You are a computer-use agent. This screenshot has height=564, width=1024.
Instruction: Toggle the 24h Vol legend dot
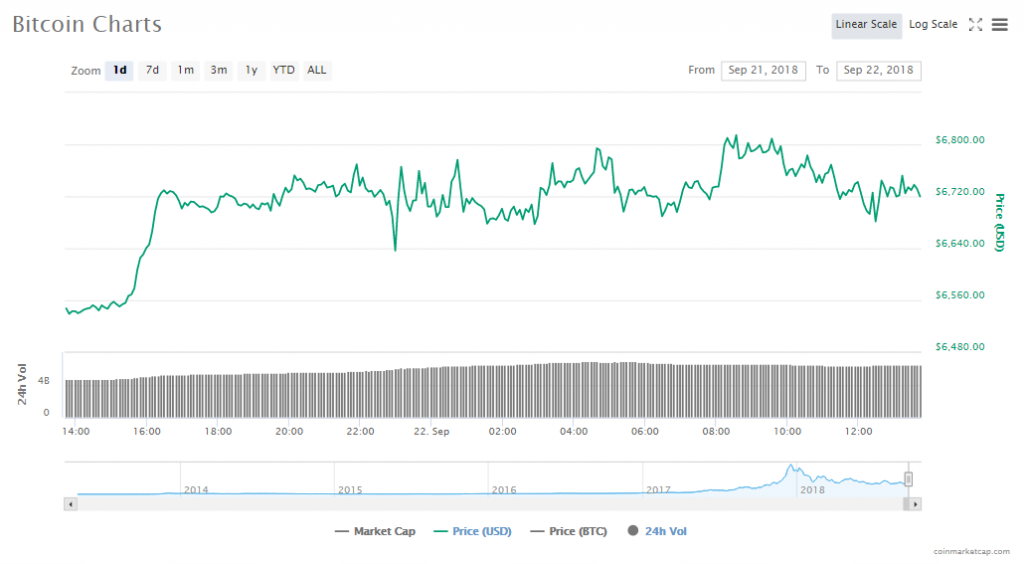click(x=634, y=531)
